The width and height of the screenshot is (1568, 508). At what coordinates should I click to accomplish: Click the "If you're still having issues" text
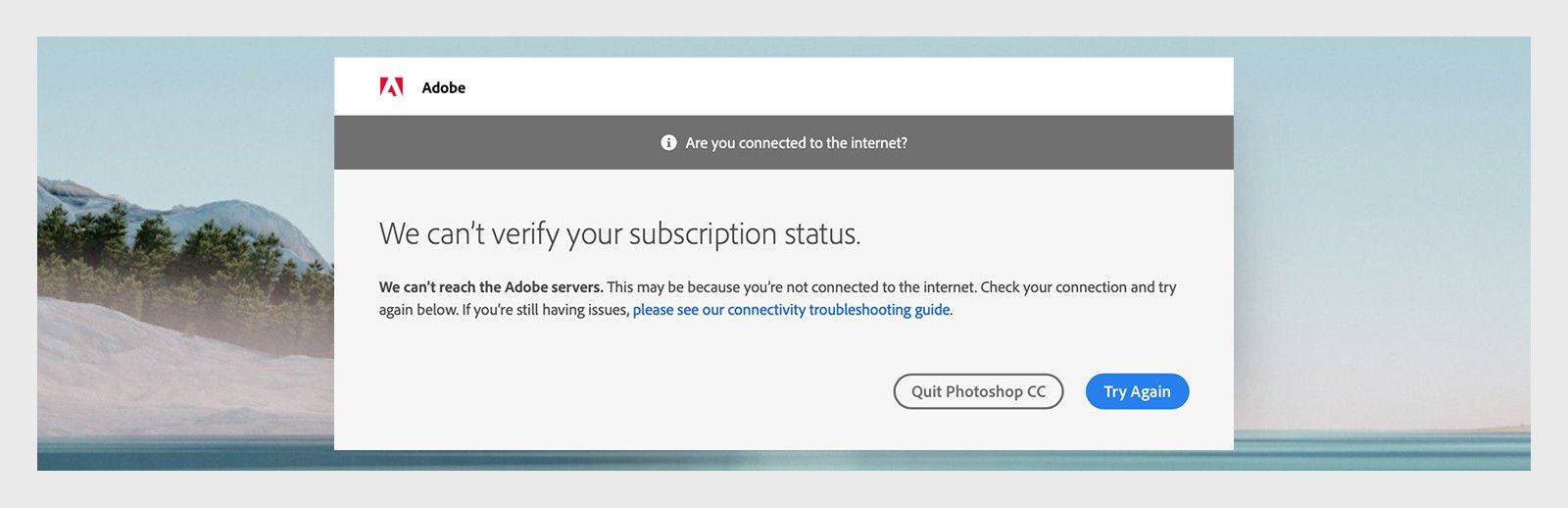pos(545,310)
